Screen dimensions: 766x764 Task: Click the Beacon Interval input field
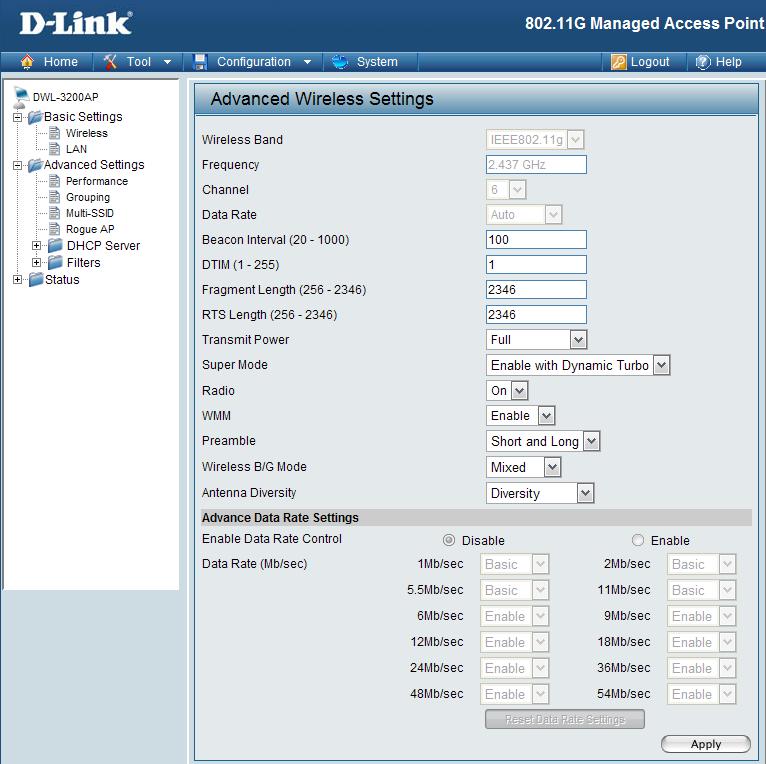536,240
